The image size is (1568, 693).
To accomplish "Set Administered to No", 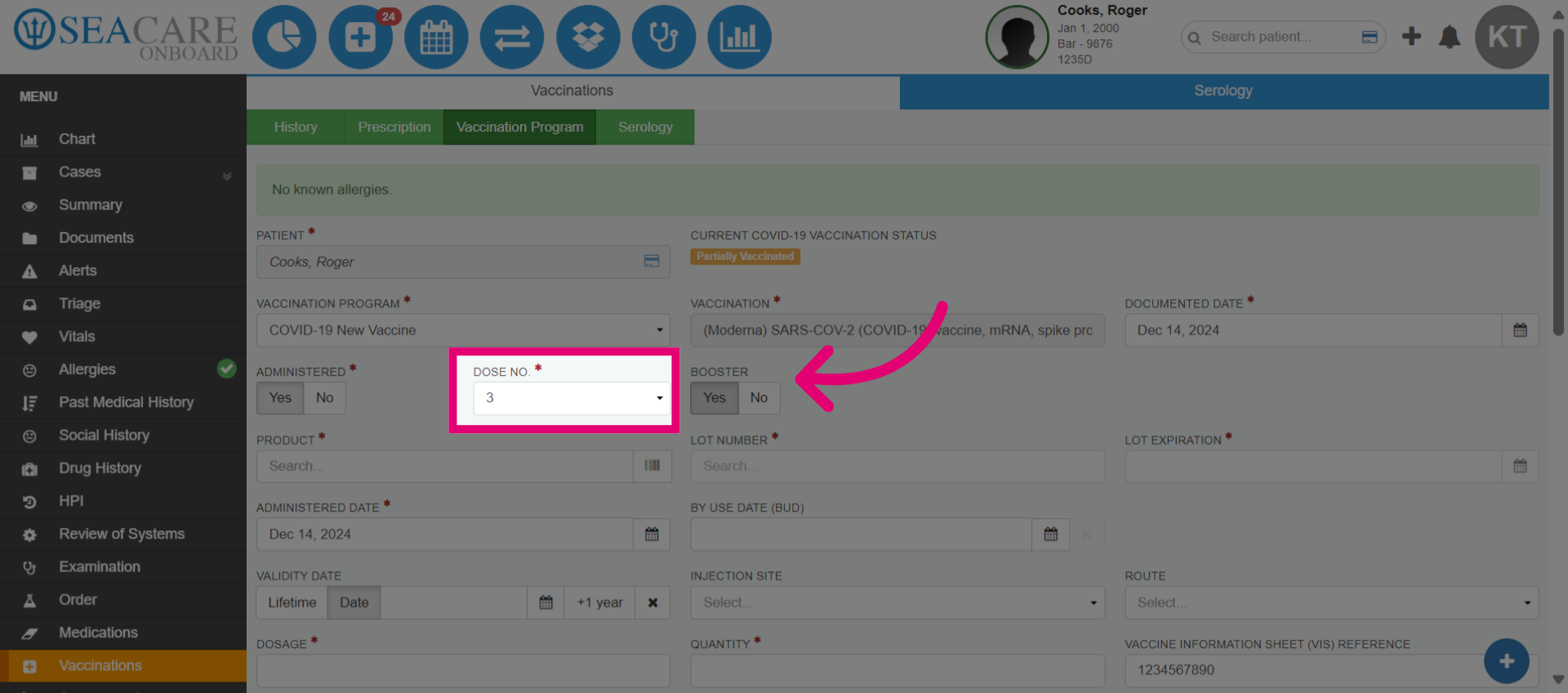I will (325, 398).
